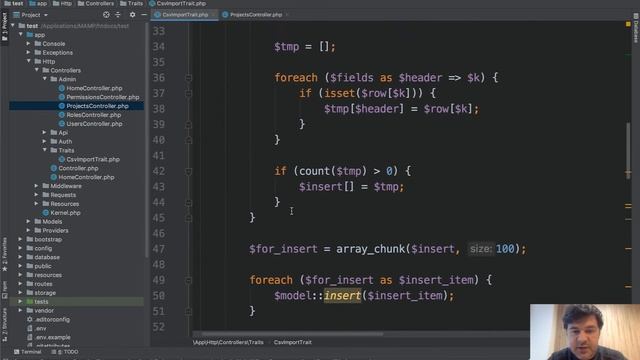This screenshot has width=640, height=360.
Task: Click Traits in the navigation breadcrumb
Action: (131, 4)
